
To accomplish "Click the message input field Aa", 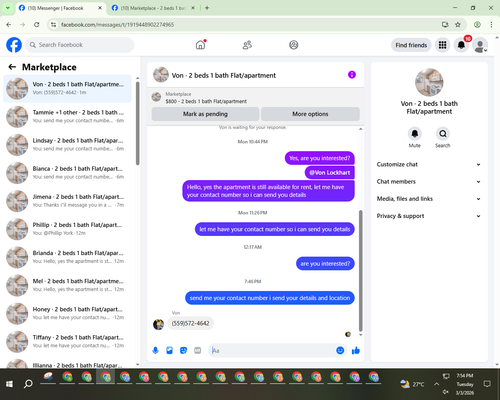I will pos(272,351).
